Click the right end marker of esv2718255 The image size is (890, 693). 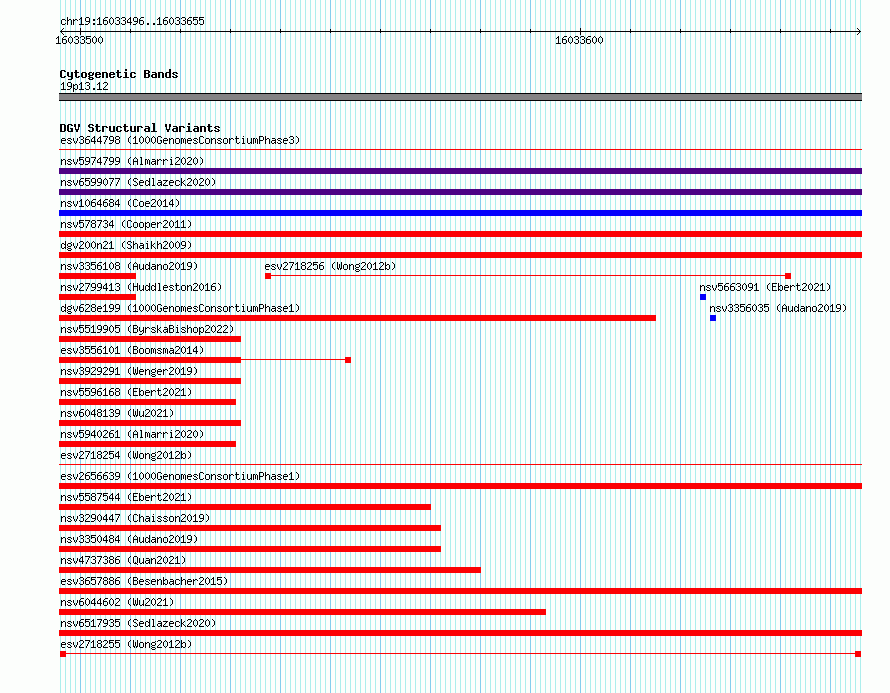tap(858, 654)
